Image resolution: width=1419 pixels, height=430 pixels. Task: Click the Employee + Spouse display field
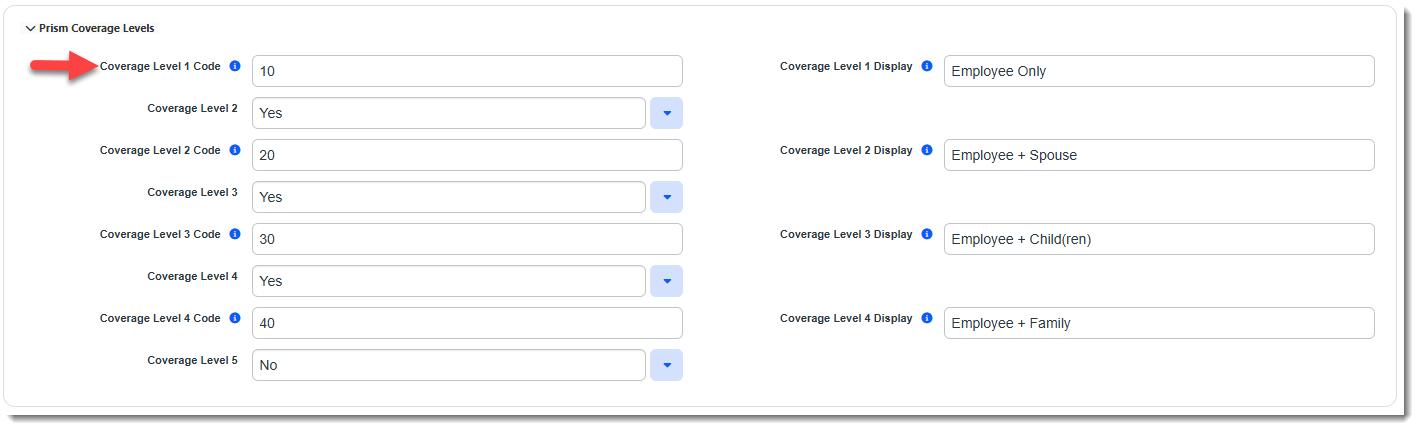point(1159,155)
